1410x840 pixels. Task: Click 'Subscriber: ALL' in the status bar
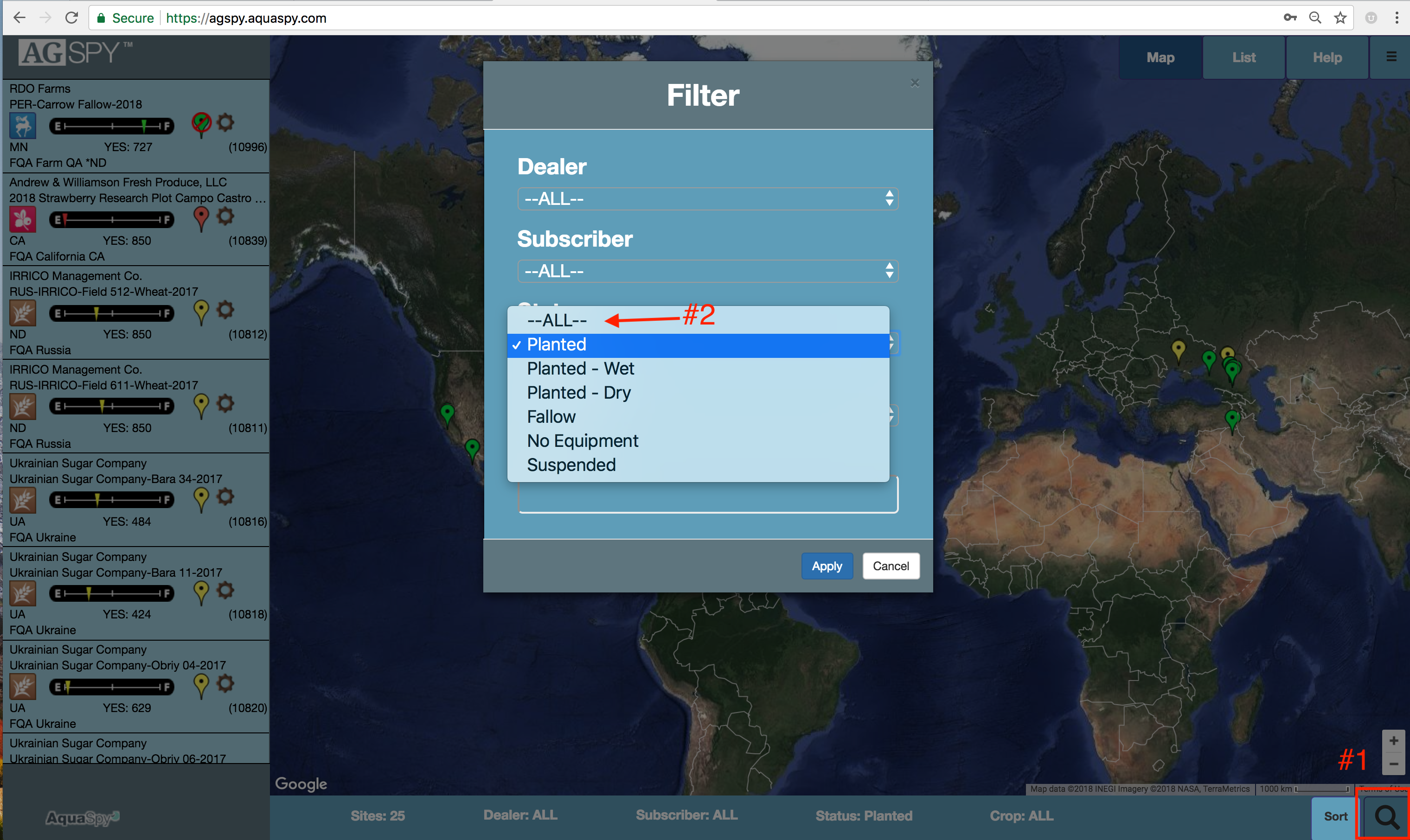(686, 815)
